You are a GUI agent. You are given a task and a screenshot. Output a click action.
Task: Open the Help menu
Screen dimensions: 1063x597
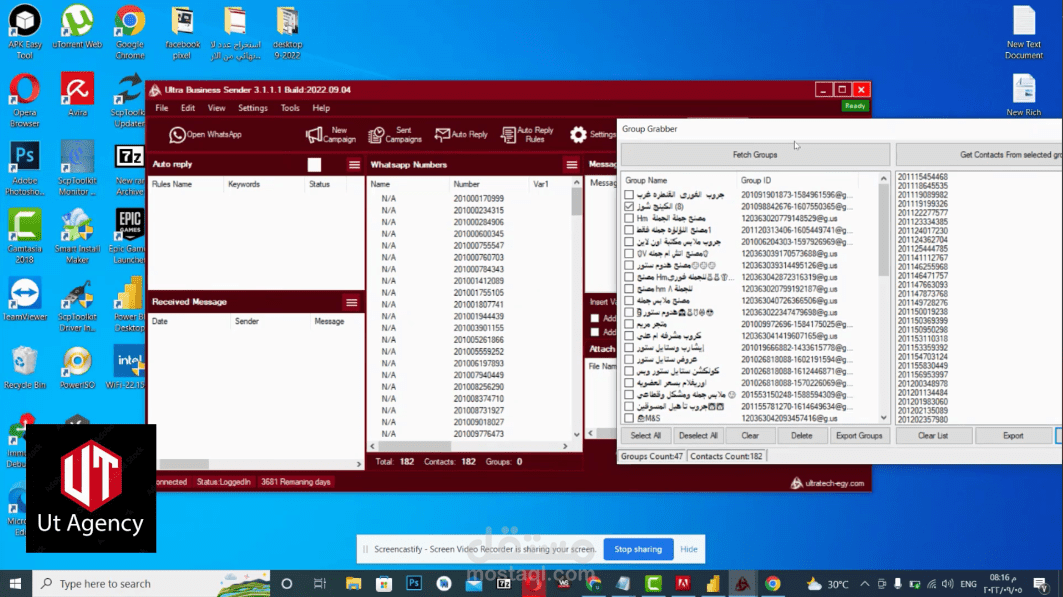tap(321, 108)
